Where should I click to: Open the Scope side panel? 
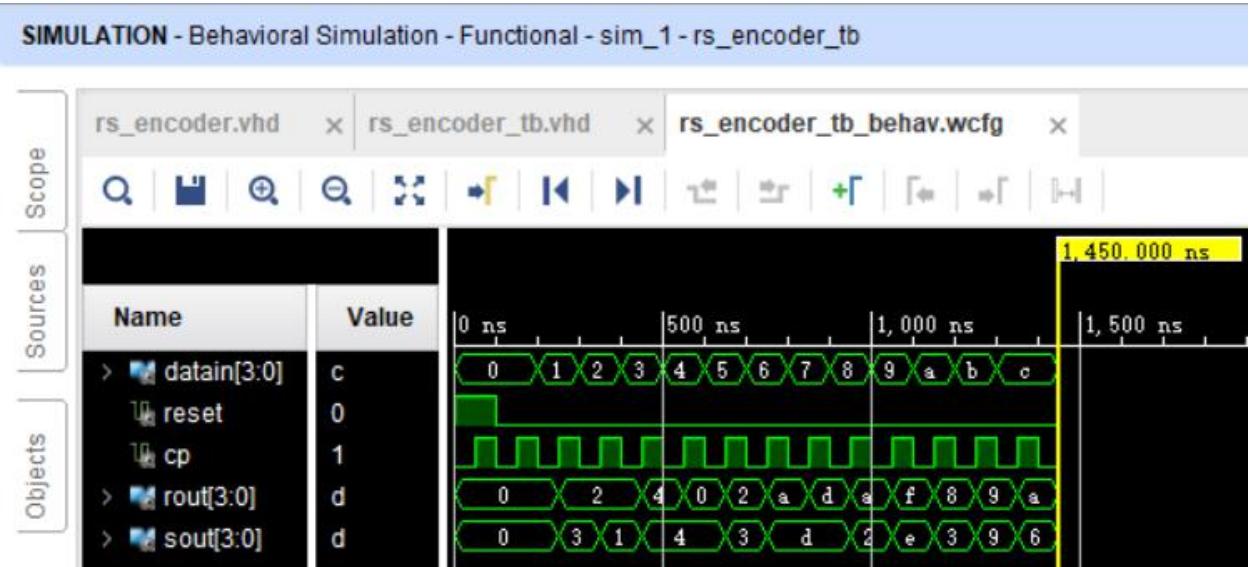tap(35, 179)
